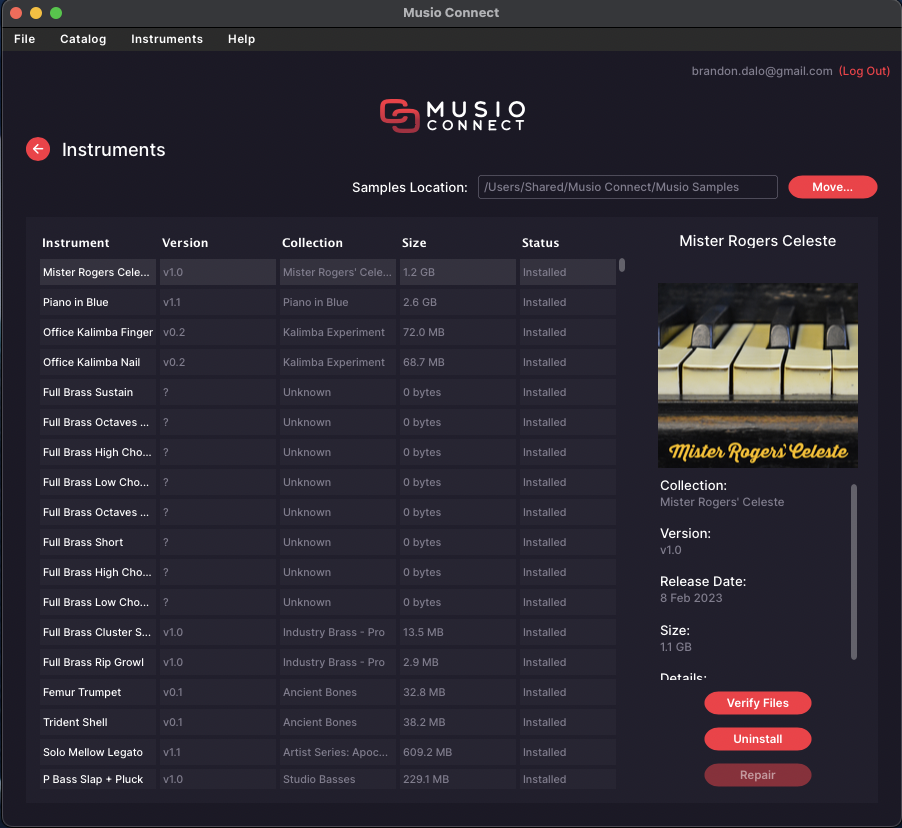
Task: Sort by the Size column header
Action: [x=414, y=243]
